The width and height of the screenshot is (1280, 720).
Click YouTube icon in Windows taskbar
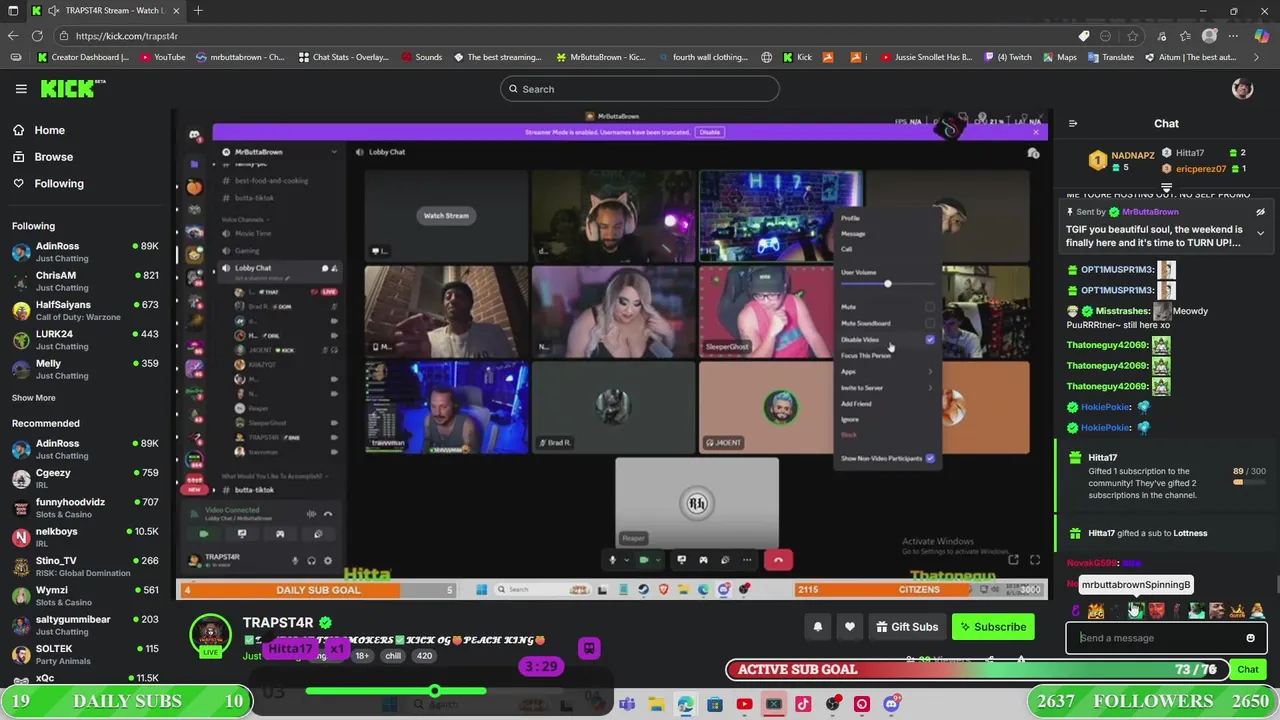(744, 705)
